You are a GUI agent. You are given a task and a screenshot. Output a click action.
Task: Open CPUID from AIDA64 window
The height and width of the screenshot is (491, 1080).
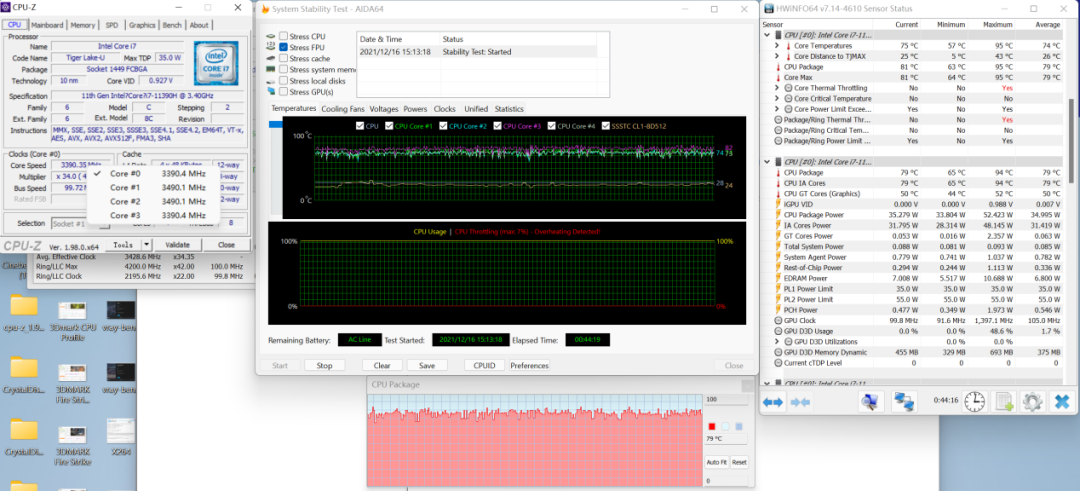[485, 366]
